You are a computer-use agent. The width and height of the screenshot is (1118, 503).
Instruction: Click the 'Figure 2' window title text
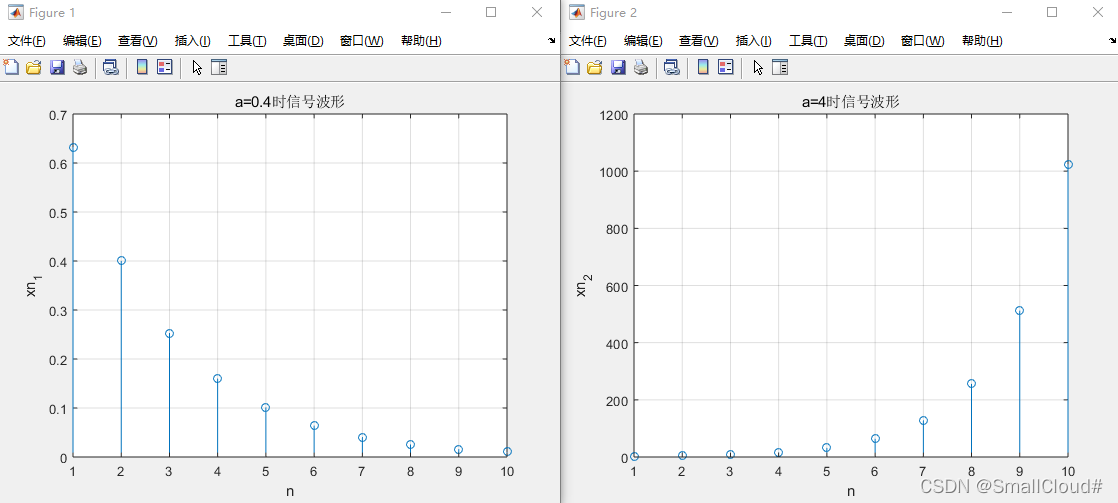coord(613,13)
